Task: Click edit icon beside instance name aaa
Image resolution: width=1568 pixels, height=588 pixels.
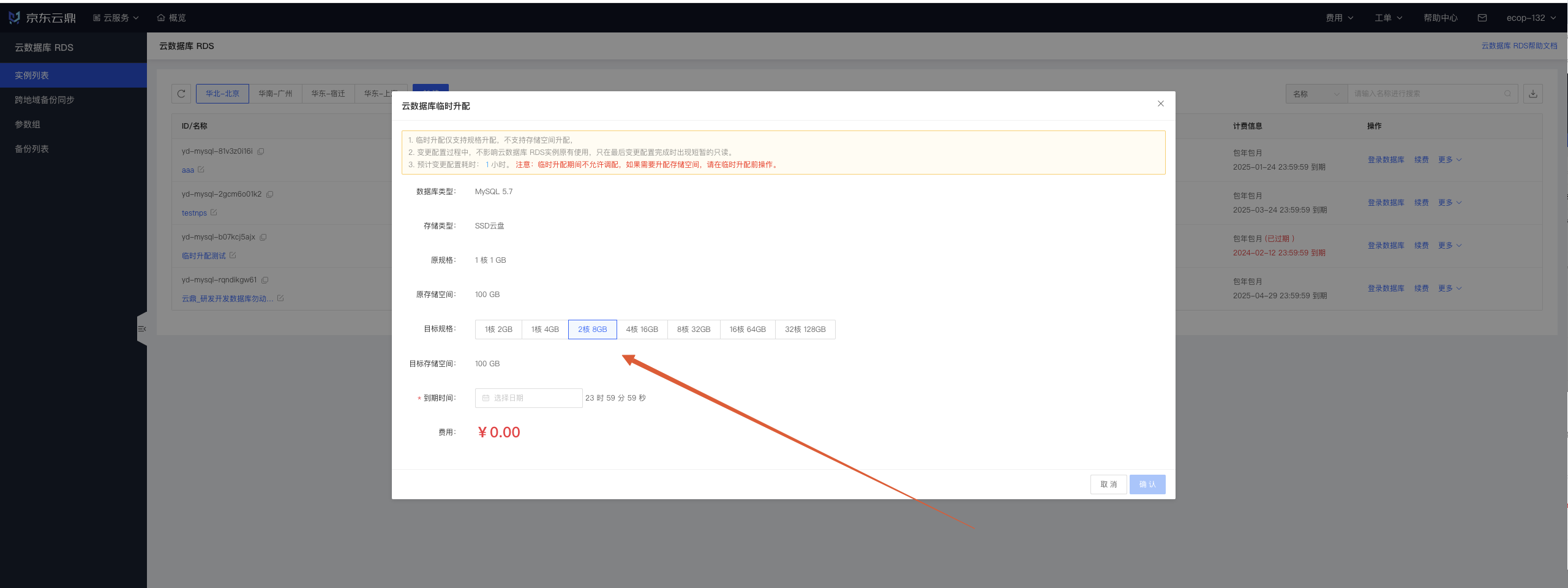Action: 201,170
